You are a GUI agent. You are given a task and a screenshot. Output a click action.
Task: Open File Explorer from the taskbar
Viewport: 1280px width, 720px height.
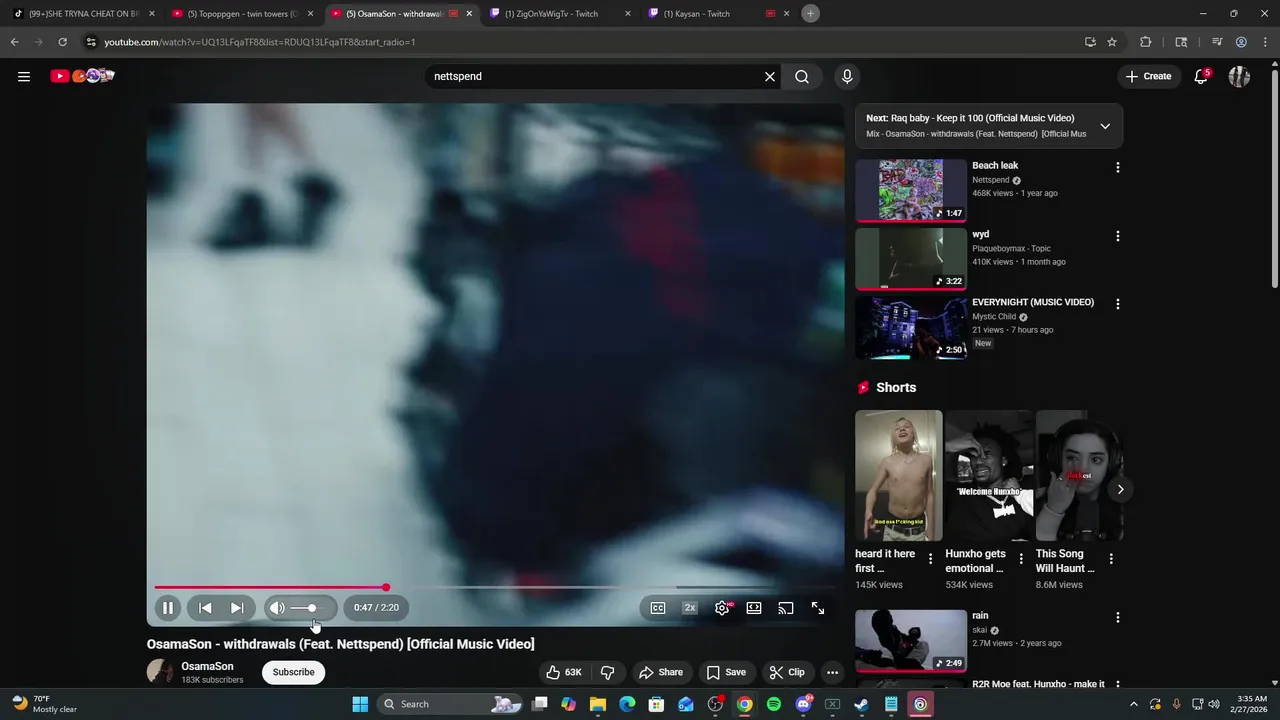(x=598, y=704)
